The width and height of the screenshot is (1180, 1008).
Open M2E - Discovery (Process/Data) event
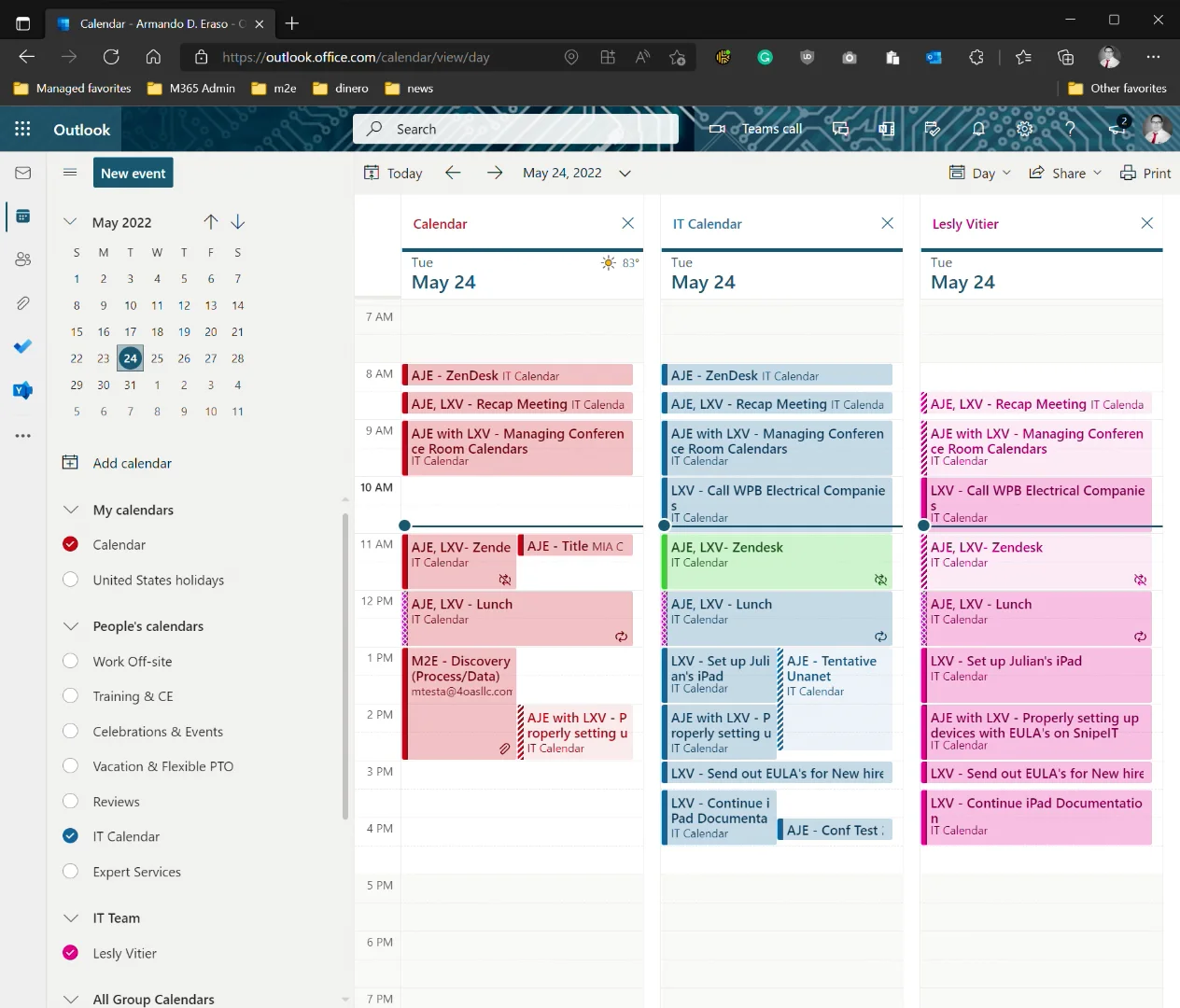[458, 704]
